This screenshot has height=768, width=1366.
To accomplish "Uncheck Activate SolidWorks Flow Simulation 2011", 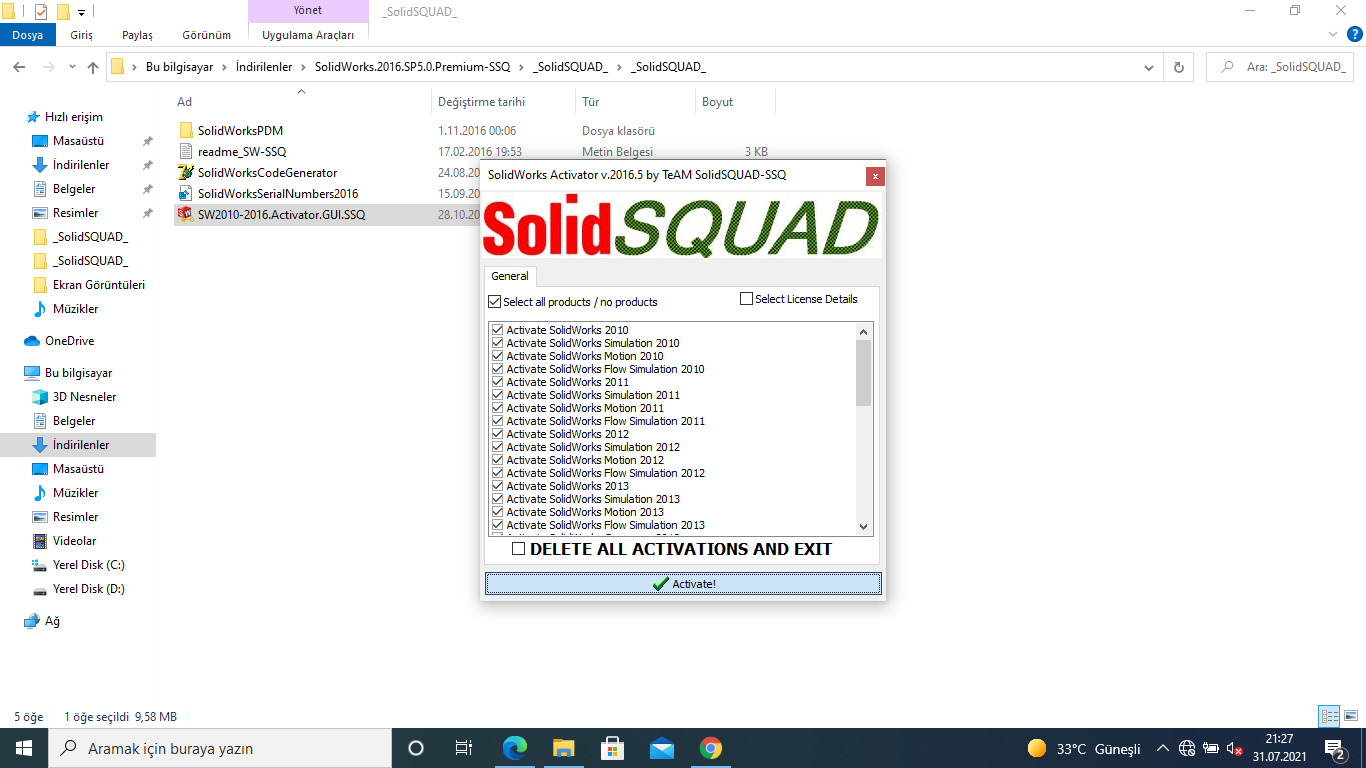I will (497, 420).
